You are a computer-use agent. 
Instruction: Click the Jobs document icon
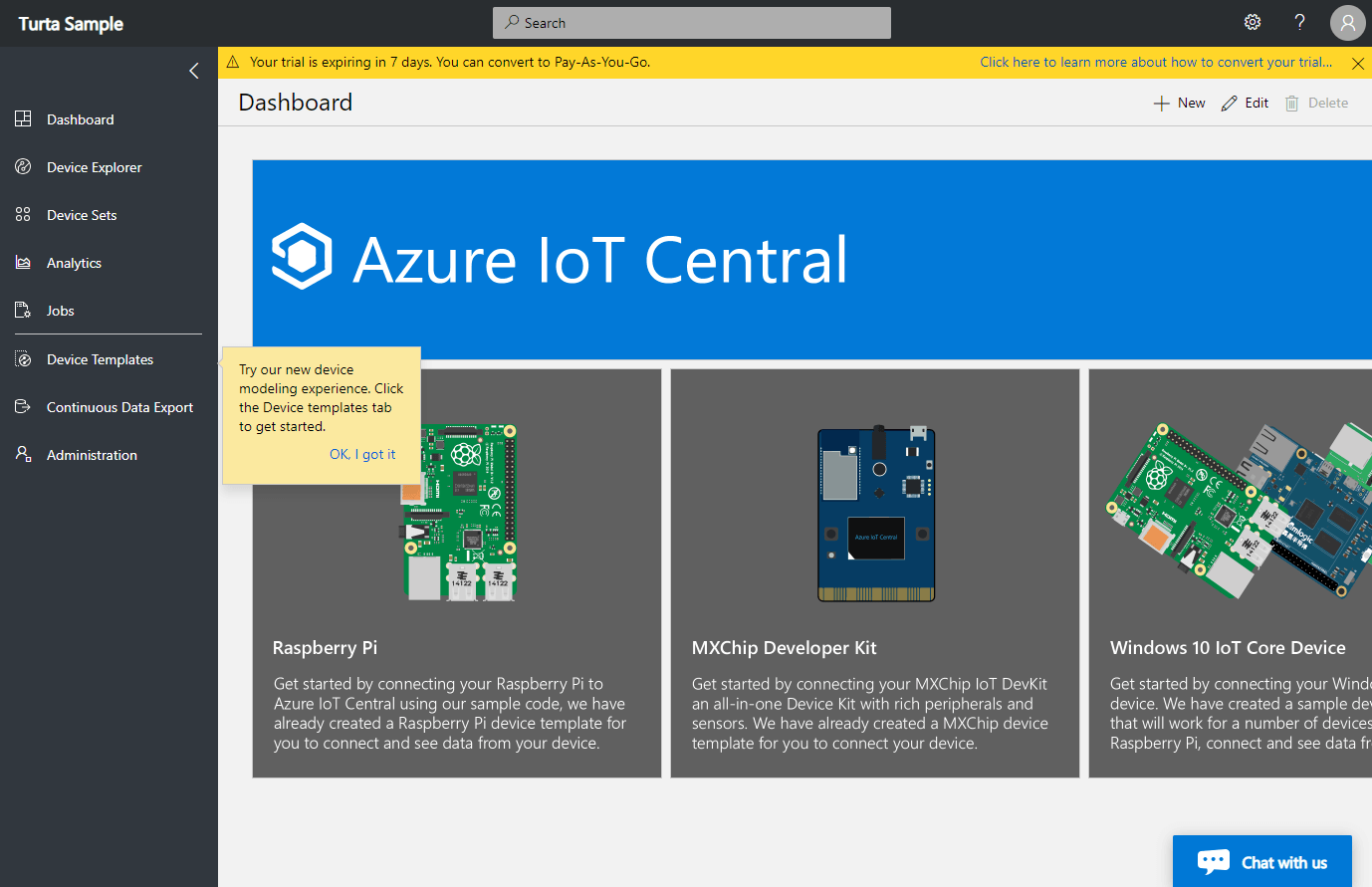click(x=23, y=311)
